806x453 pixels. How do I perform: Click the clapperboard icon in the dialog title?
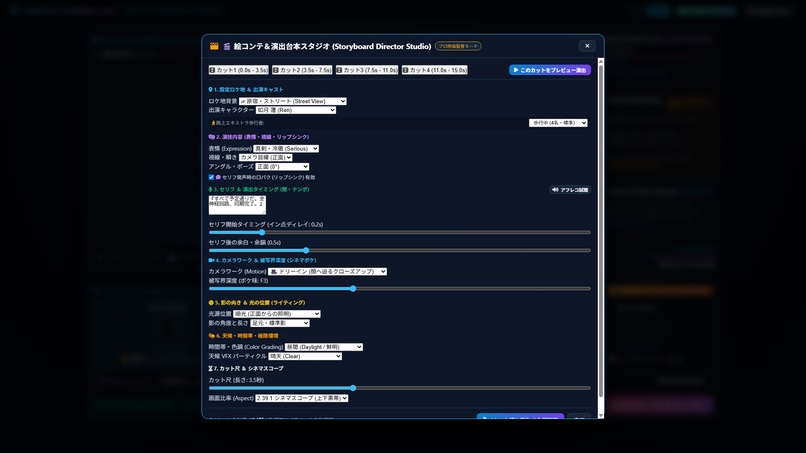(x=214, y=46)
